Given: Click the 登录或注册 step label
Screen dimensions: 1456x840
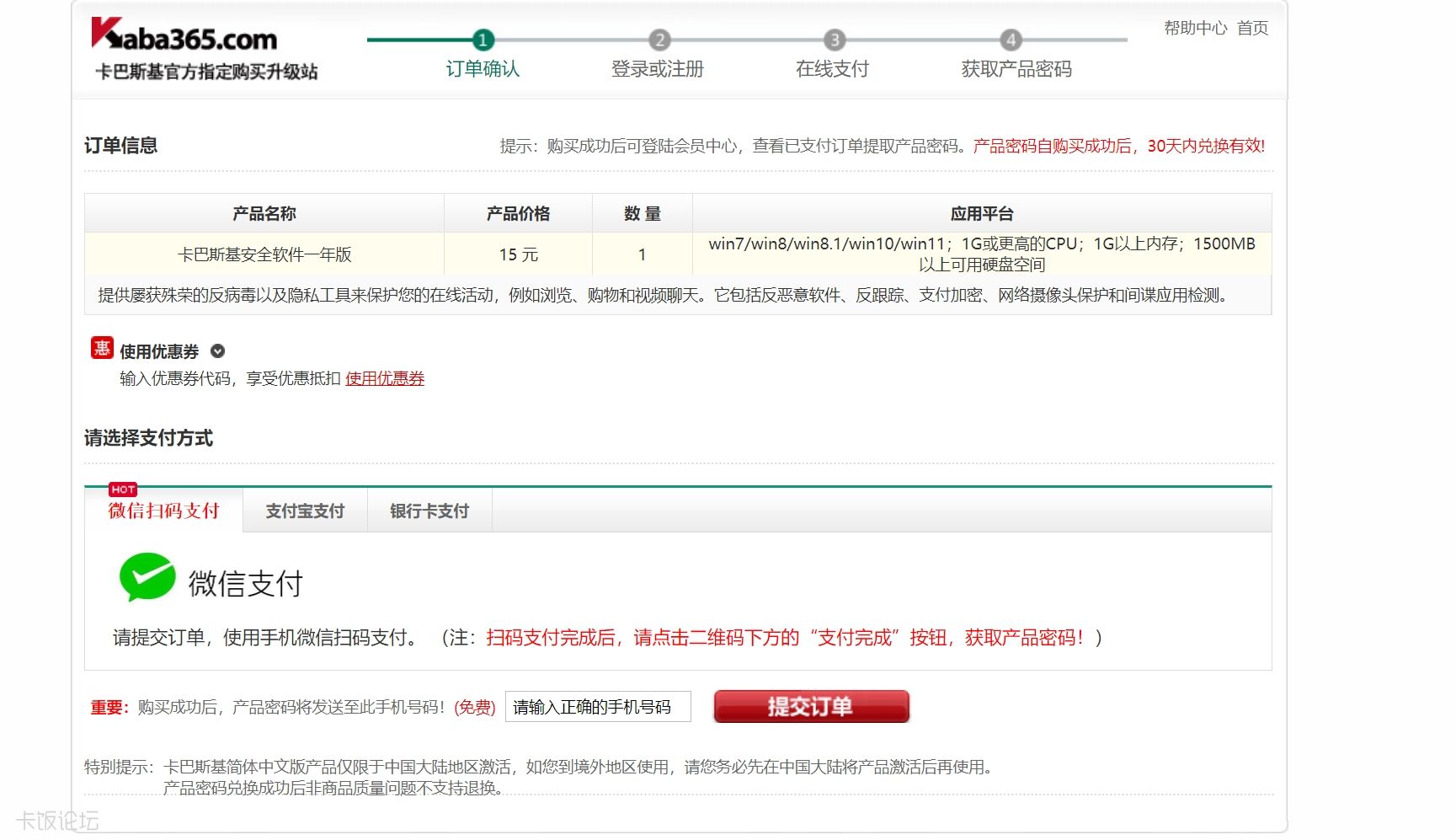Looking at the screenshot, I should (658, 69).
